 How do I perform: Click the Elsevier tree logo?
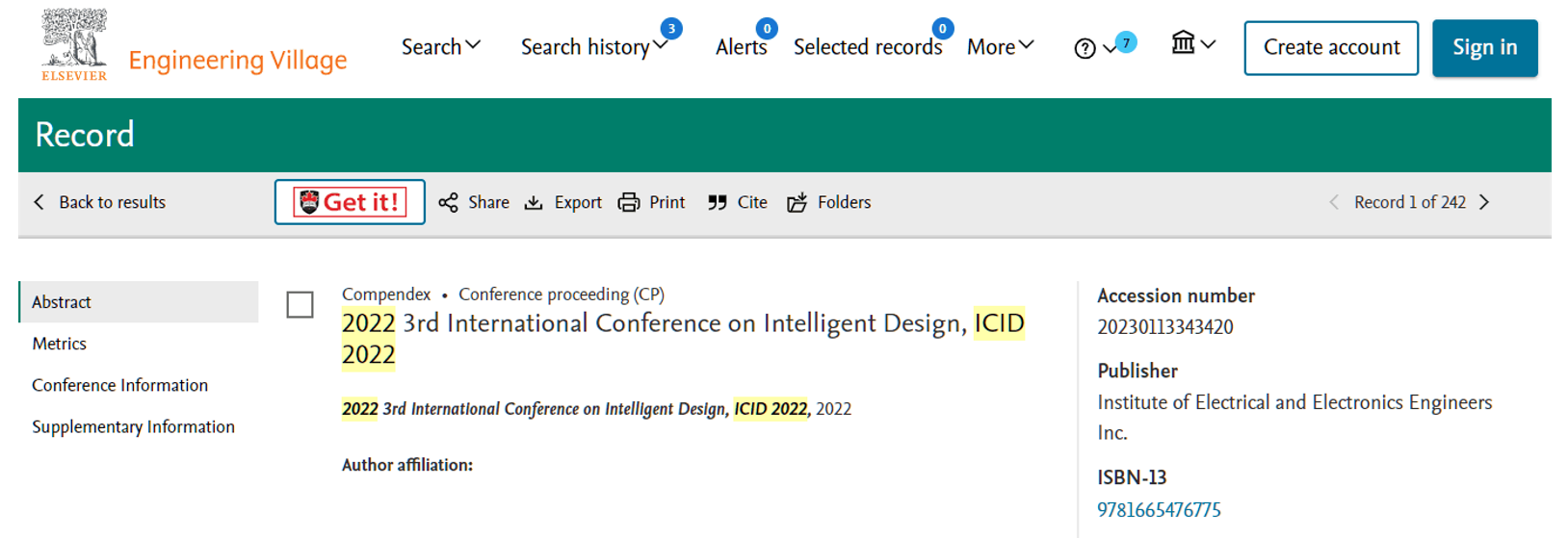click(74, 44)
